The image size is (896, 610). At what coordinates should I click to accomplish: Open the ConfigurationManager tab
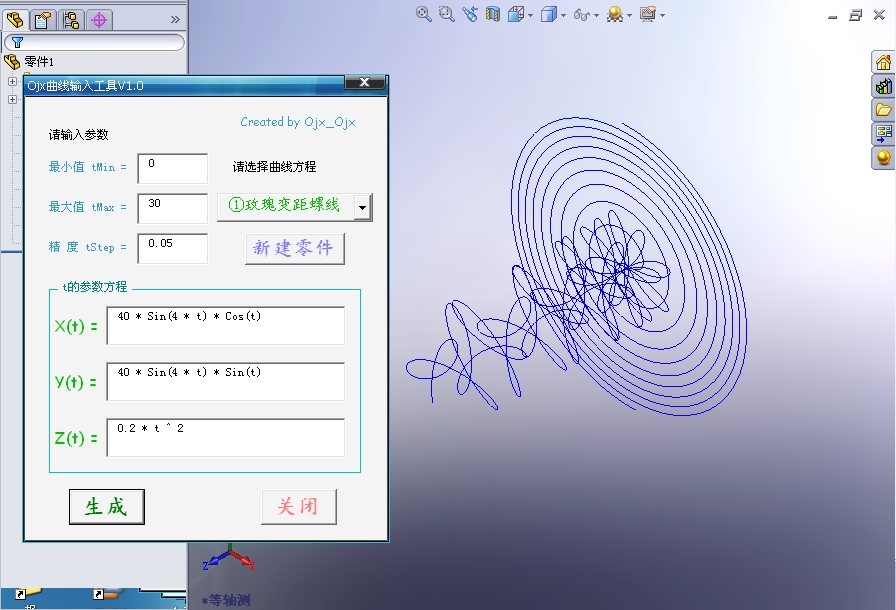[x=71, y=20]
